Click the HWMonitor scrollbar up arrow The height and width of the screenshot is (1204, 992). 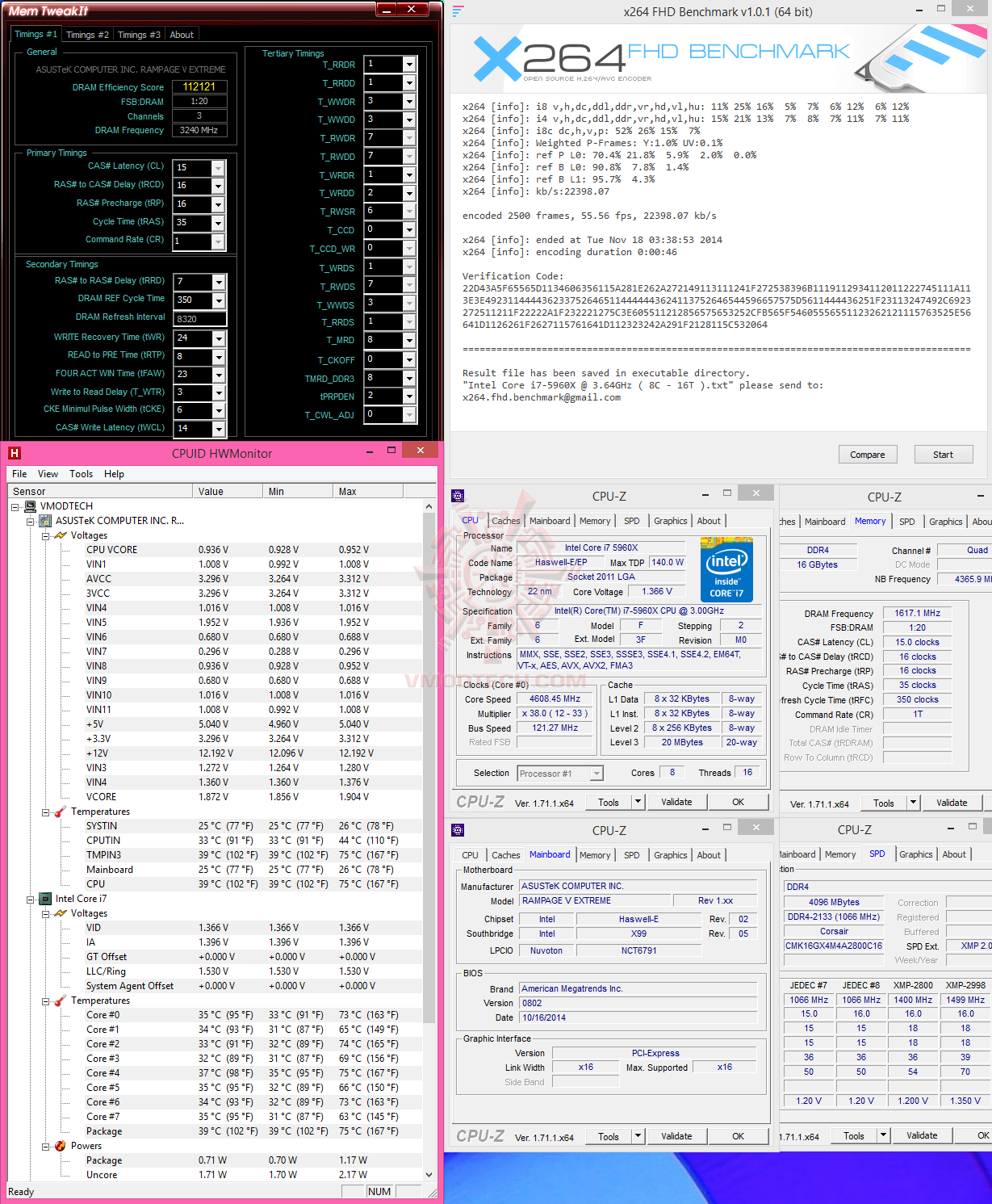click(x=429, y=506)
